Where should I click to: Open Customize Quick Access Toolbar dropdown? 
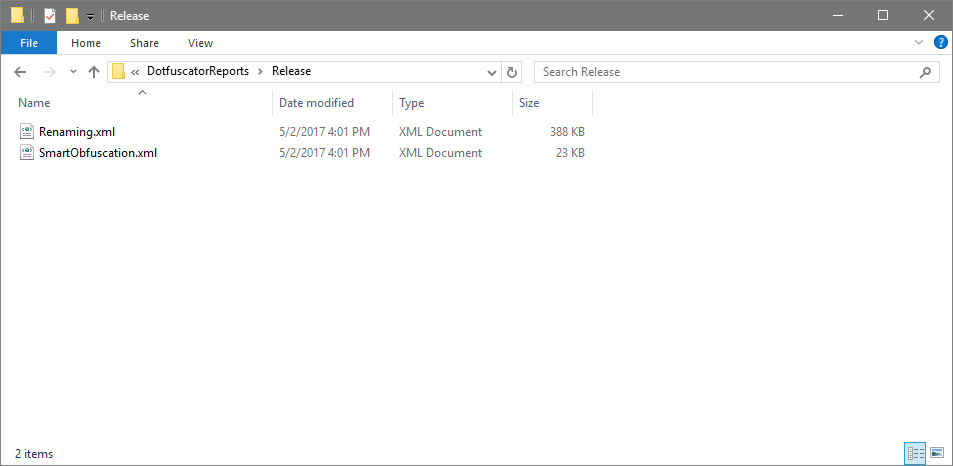91,16
